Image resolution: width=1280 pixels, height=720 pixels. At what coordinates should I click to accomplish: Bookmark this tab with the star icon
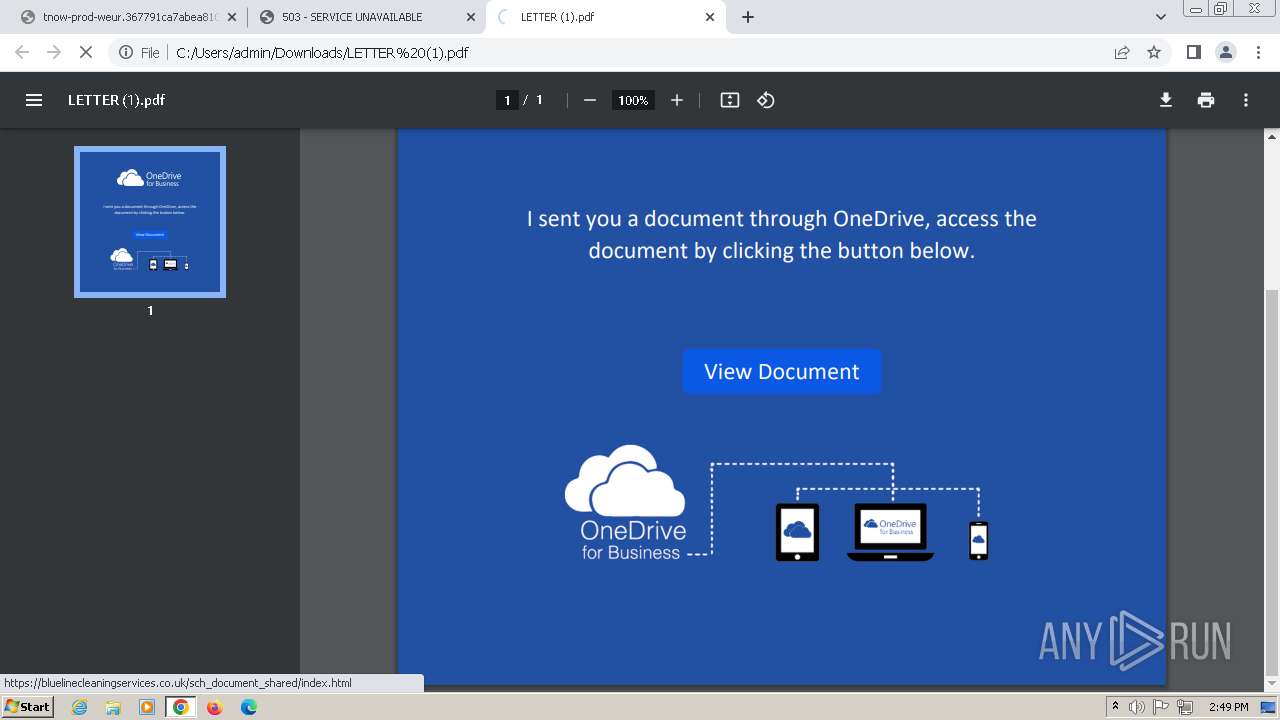[1154, 52]
